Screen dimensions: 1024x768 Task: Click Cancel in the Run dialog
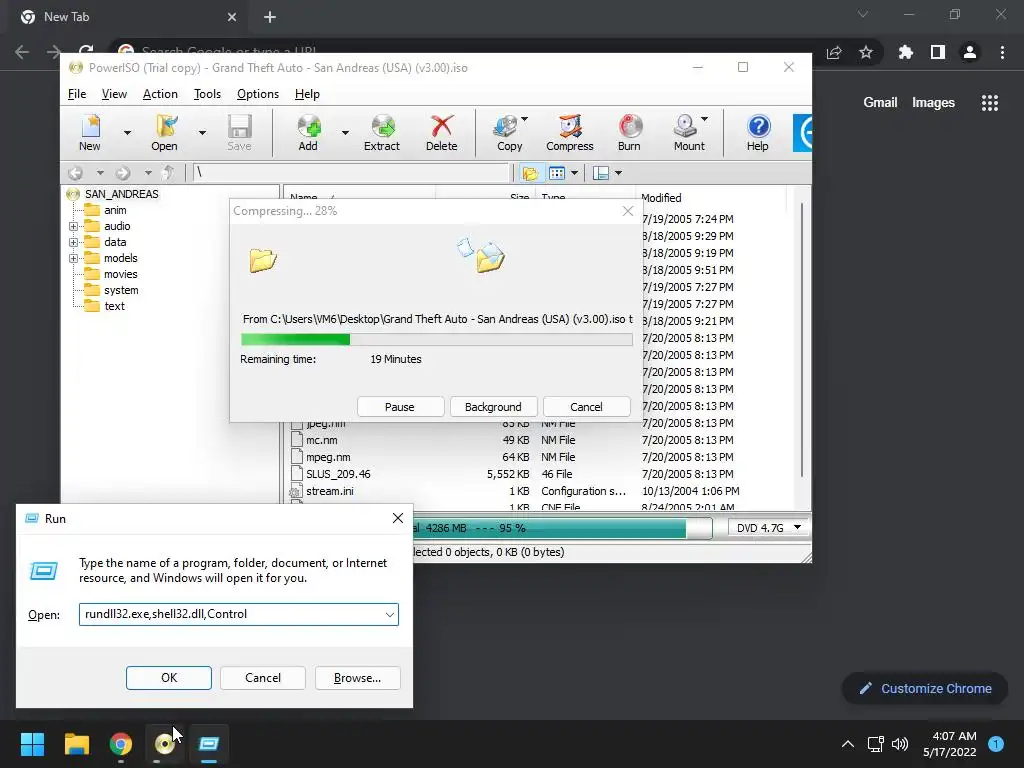pyautogui.click(x=263, y=678)
